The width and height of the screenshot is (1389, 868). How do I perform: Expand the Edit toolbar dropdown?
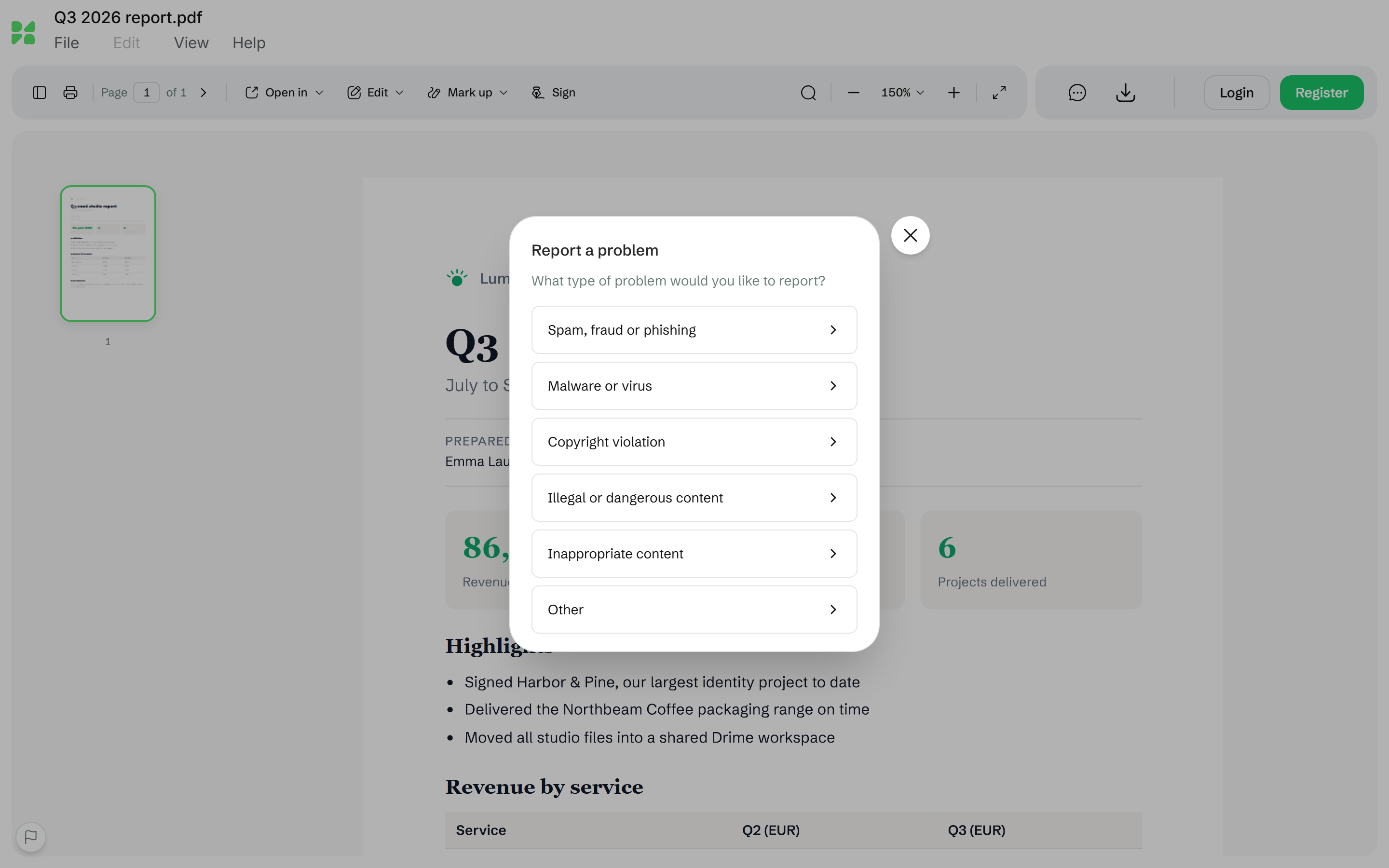[x=375, y=93]
